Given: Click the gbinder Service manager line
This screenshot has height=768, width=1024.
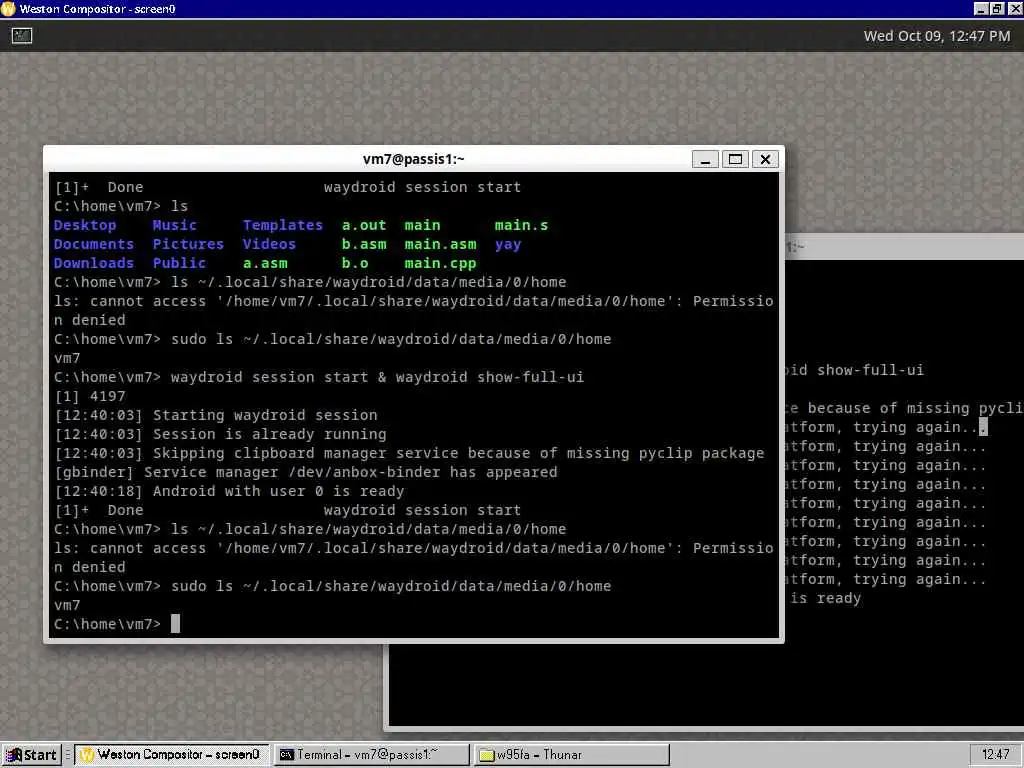Looking at the screenshot, I should click(306, 472).
